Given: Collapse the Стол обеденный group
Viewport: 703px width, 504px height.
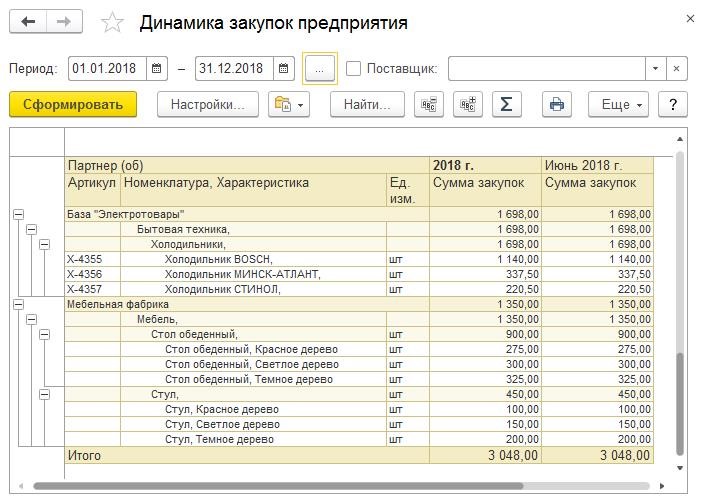Looking at the screenshot, I should (x=44, y=335).
